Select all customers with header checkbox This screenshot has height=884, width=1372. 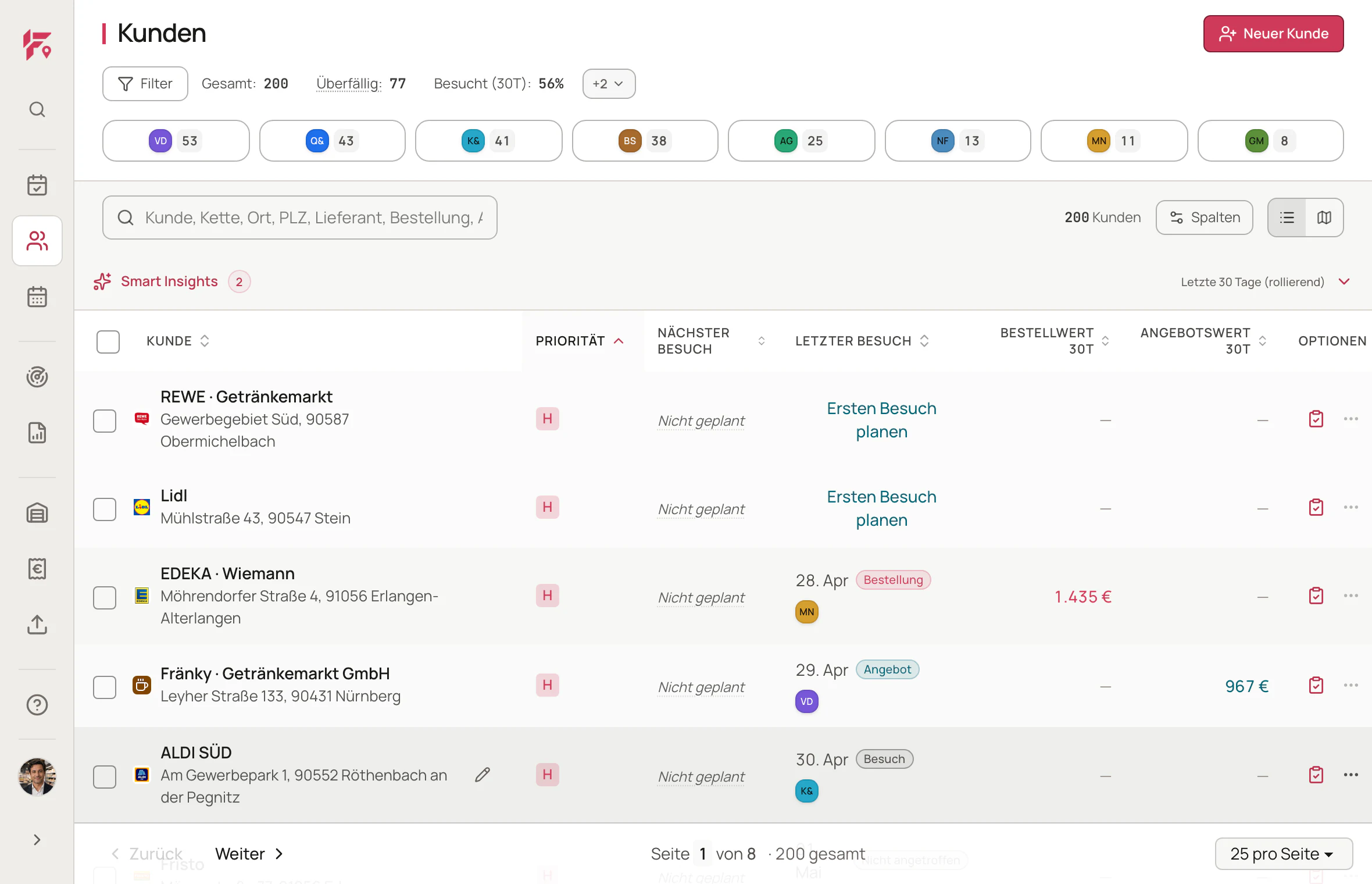pyautogui.click(x=108, y=342)
